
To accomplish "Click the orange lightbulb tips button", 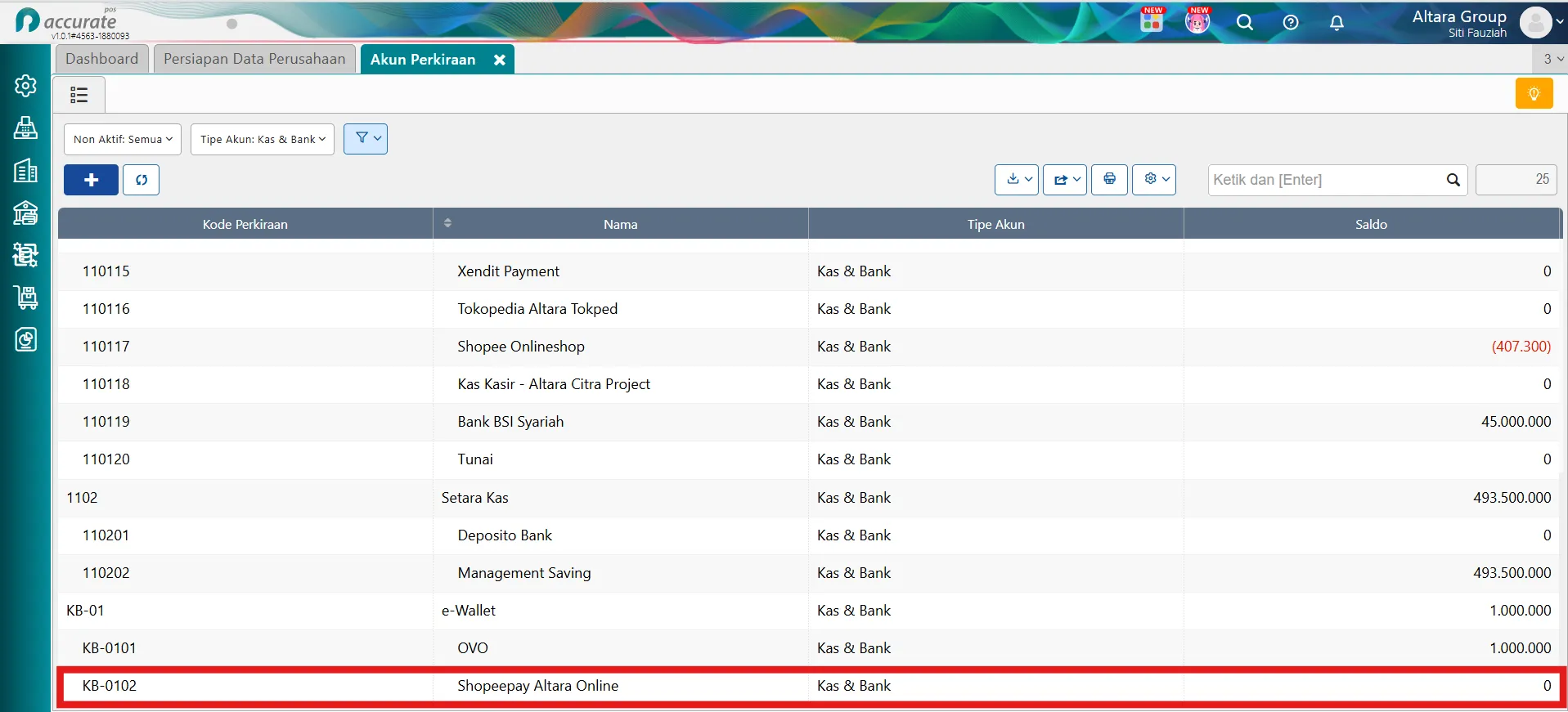I will pyautogui.click(x=1534, y=93).
